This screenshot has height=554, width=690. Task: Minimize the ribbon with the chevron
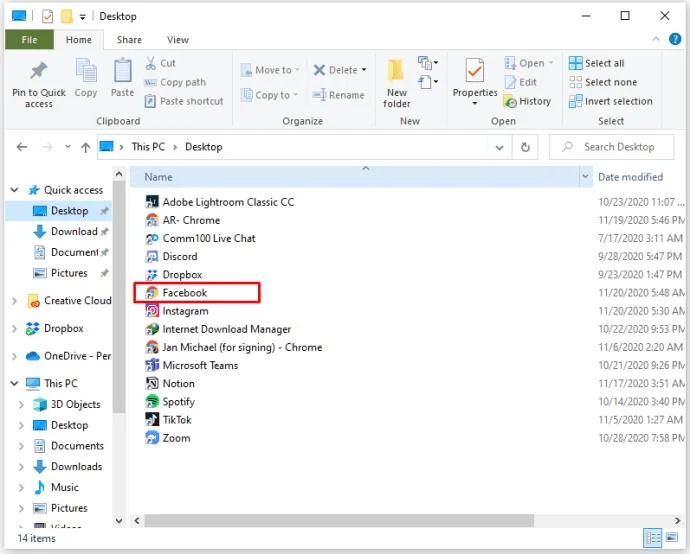tap(656, 39)
